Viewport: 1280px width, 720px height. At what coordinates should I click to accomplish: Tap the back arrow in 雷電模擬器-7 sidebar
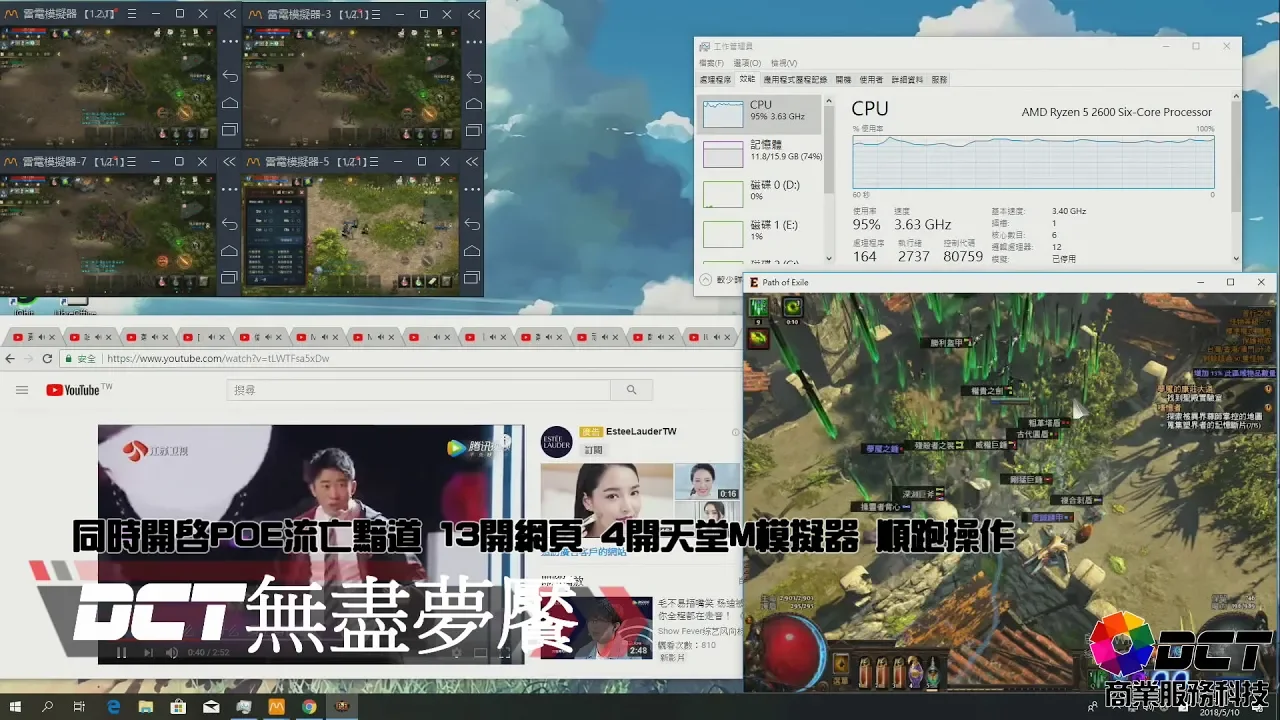point(230,224)
